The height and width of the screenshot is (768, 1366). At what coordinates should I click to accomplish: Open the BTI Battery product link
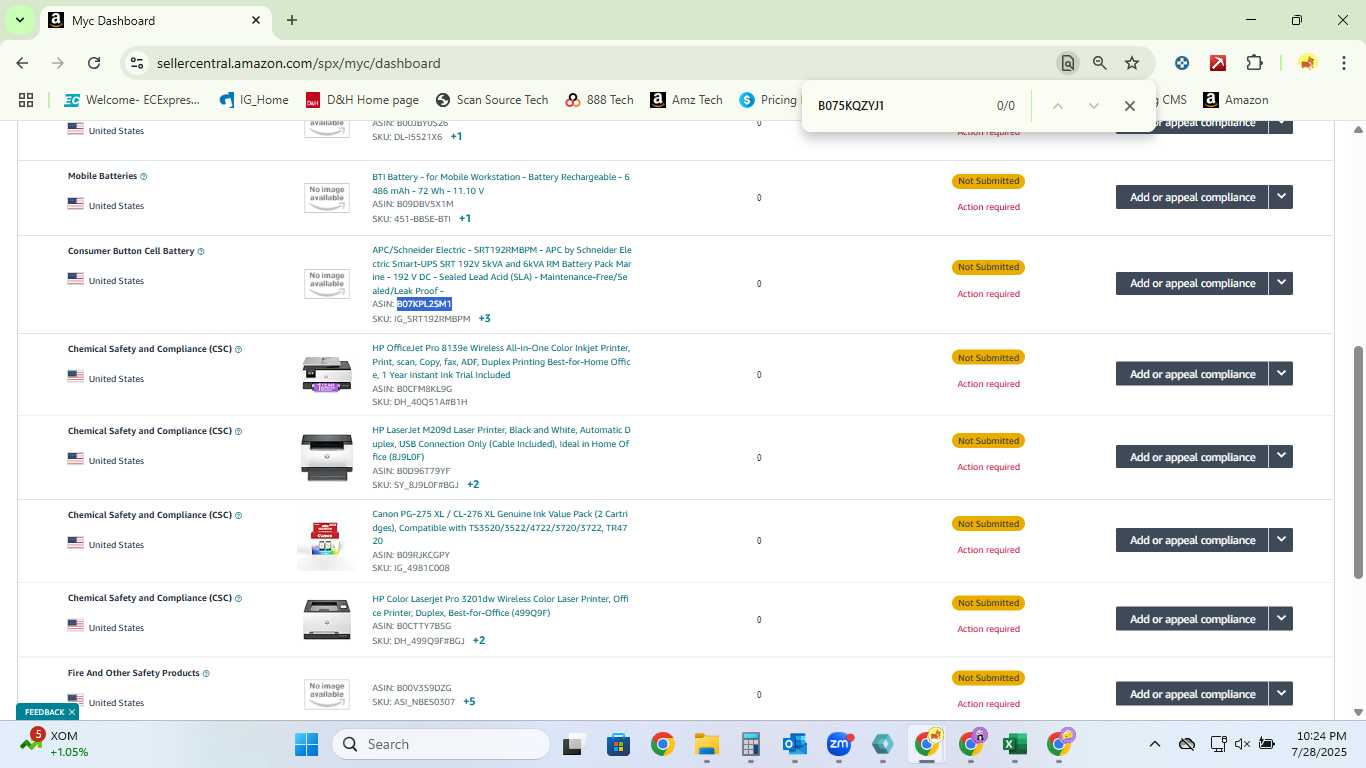tap(501, 184)
